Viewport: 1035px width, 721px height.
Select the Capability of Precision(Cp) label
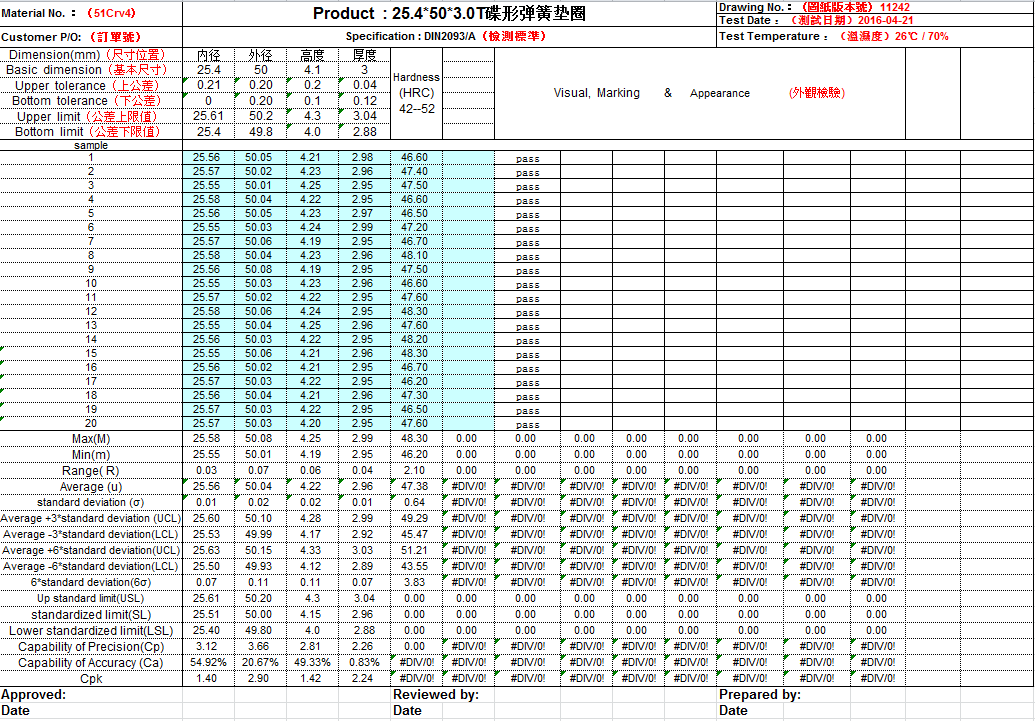[91, 646]
